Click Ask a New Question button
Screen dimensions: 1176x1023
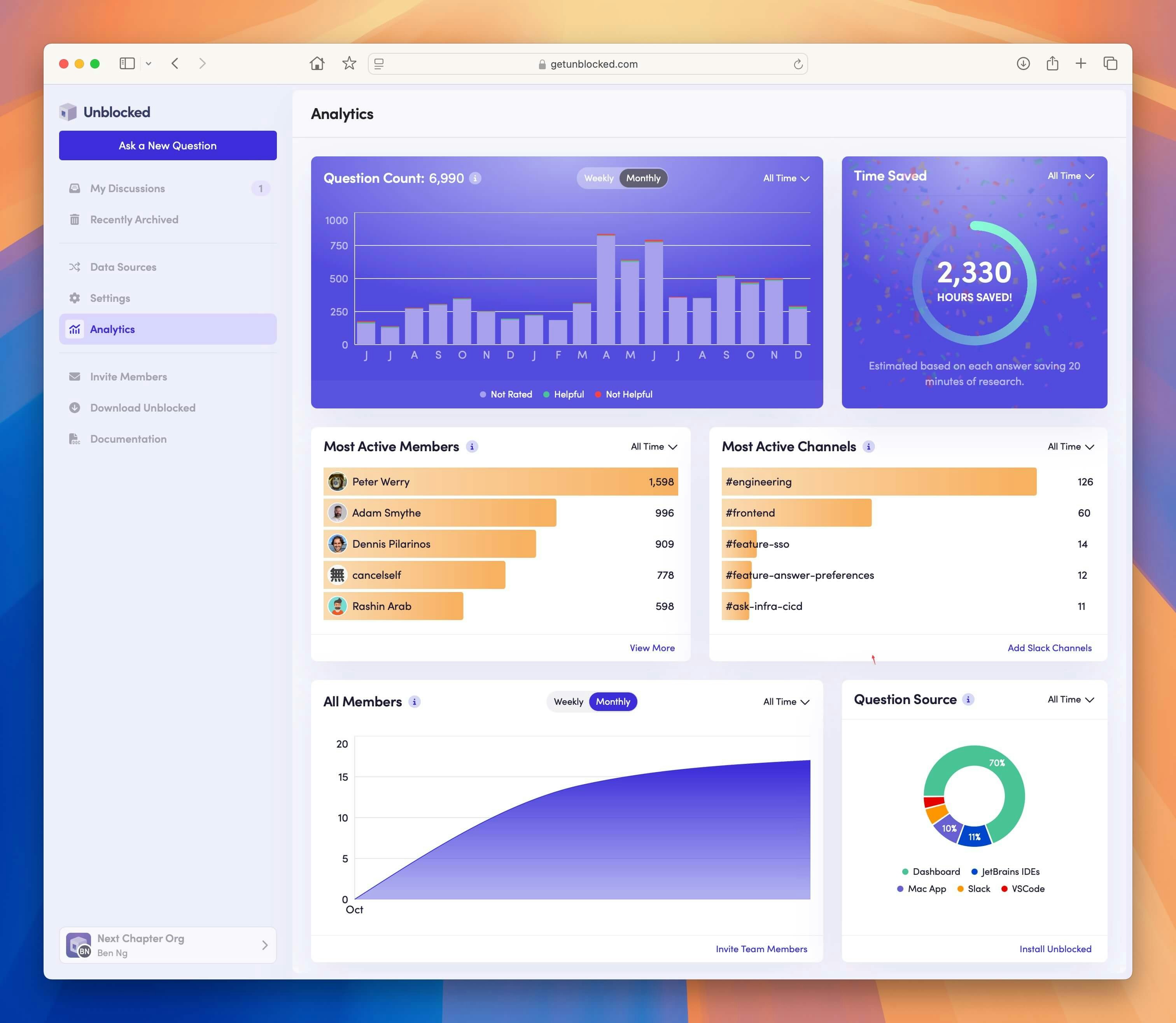tap(168, 145)
